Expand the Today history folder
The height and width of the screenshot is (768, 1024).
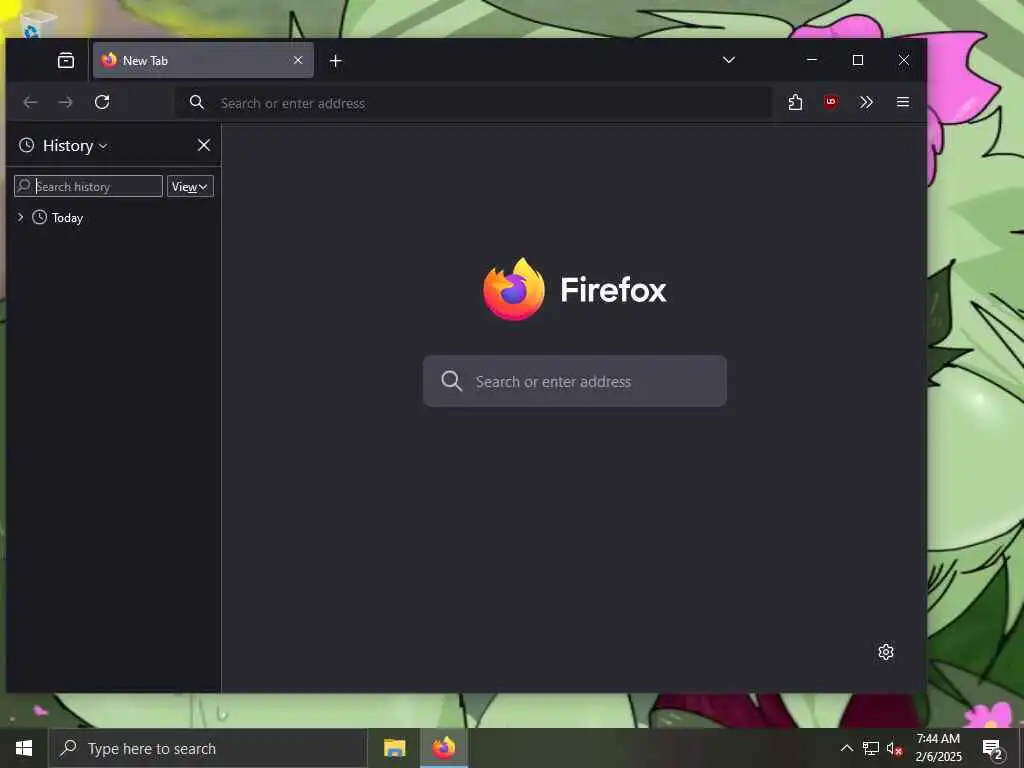pyautogui.click(x=20, y=217)
